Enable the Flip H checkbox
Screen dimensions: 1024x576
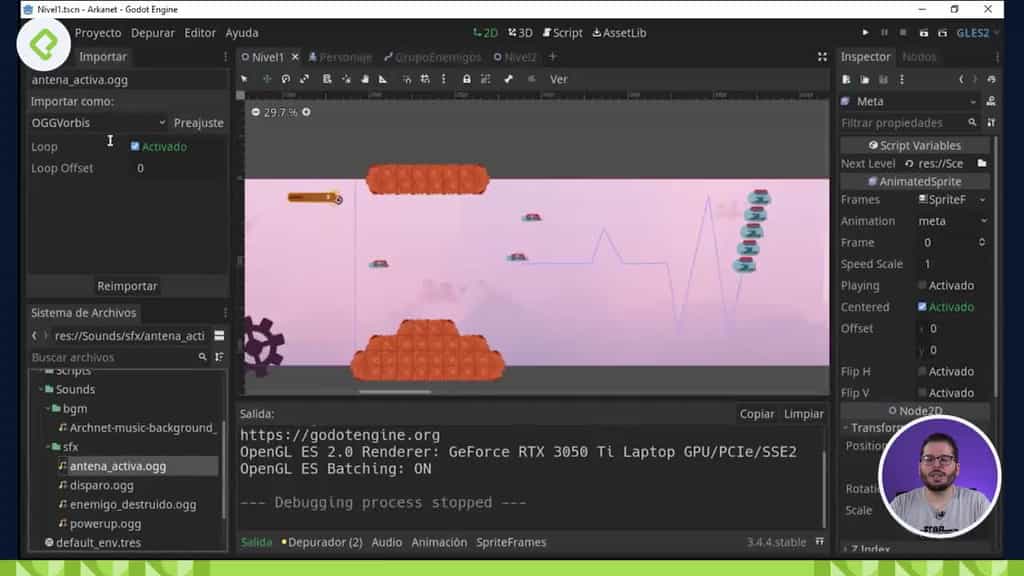coord(922,372)
